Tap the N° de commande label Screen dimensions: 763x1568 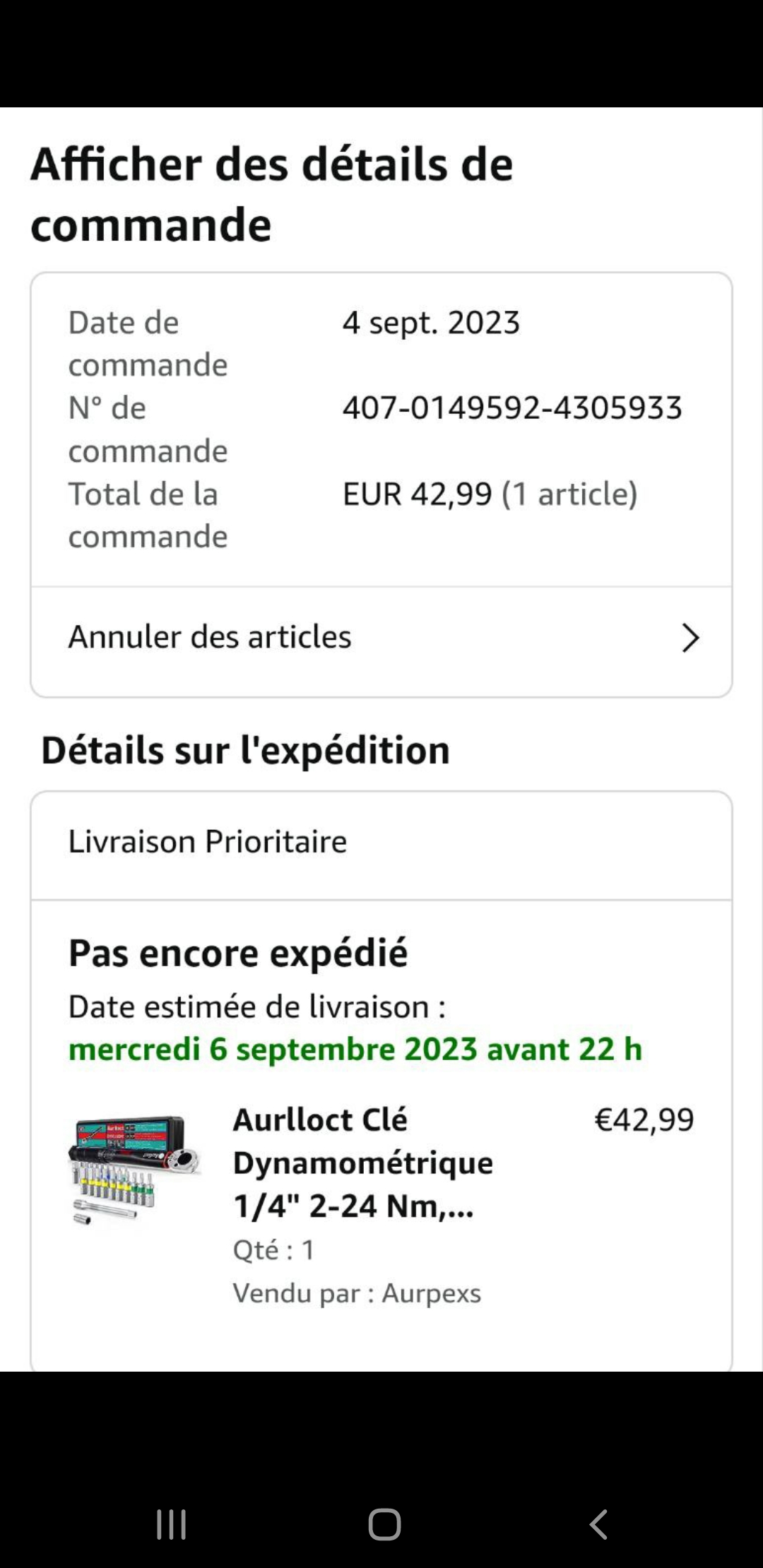tap(148, 429)
